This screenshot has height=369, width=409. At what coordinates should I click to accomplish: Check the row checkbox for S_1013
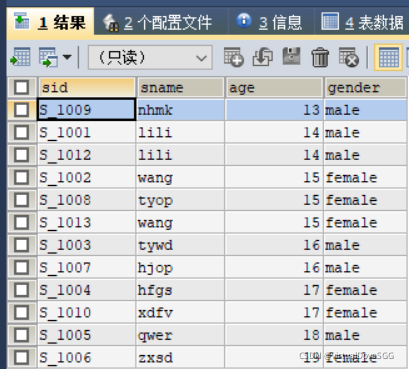[x=22, y=222]
